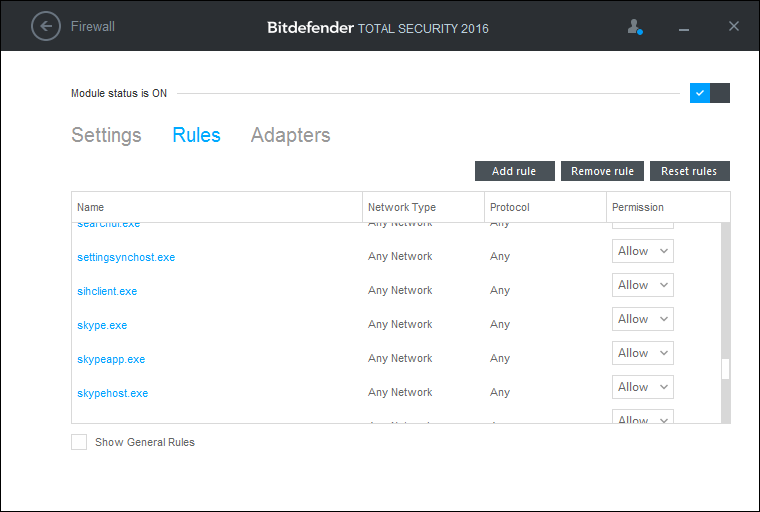Viewport: 760px width, 512px height.
Task: Open the settingsynchost.exe rule
Action: tap(126, 257)
